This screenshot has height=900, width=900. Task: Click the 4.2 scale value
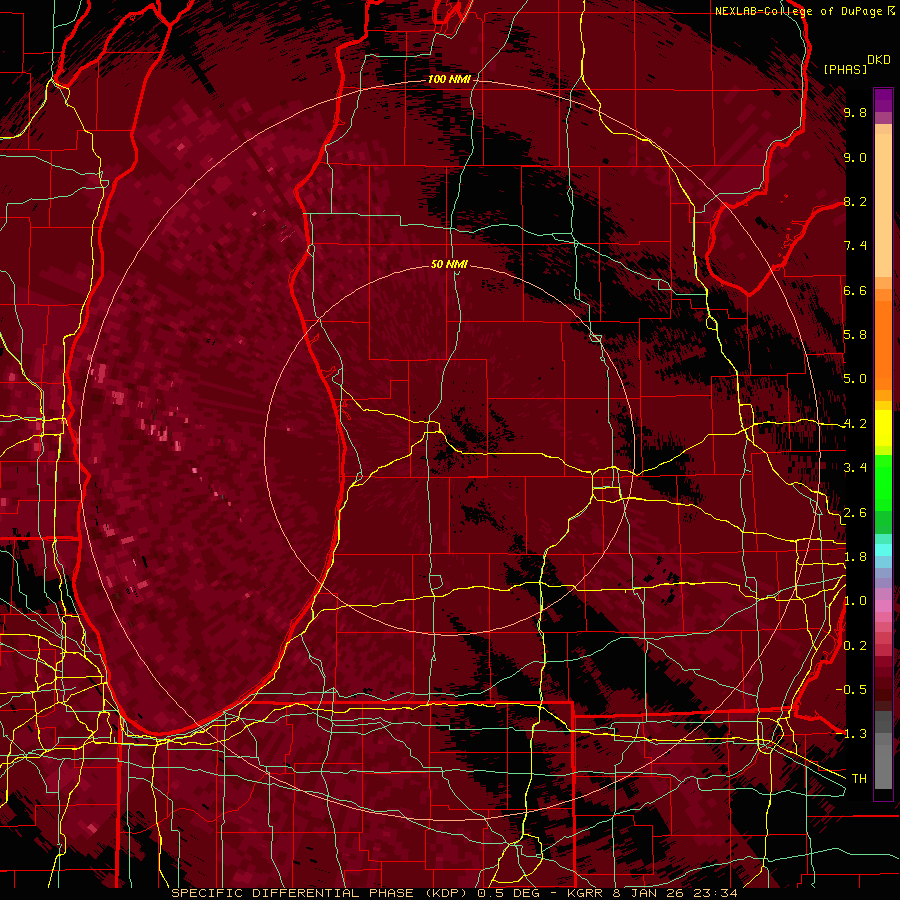tap(855, 424)
